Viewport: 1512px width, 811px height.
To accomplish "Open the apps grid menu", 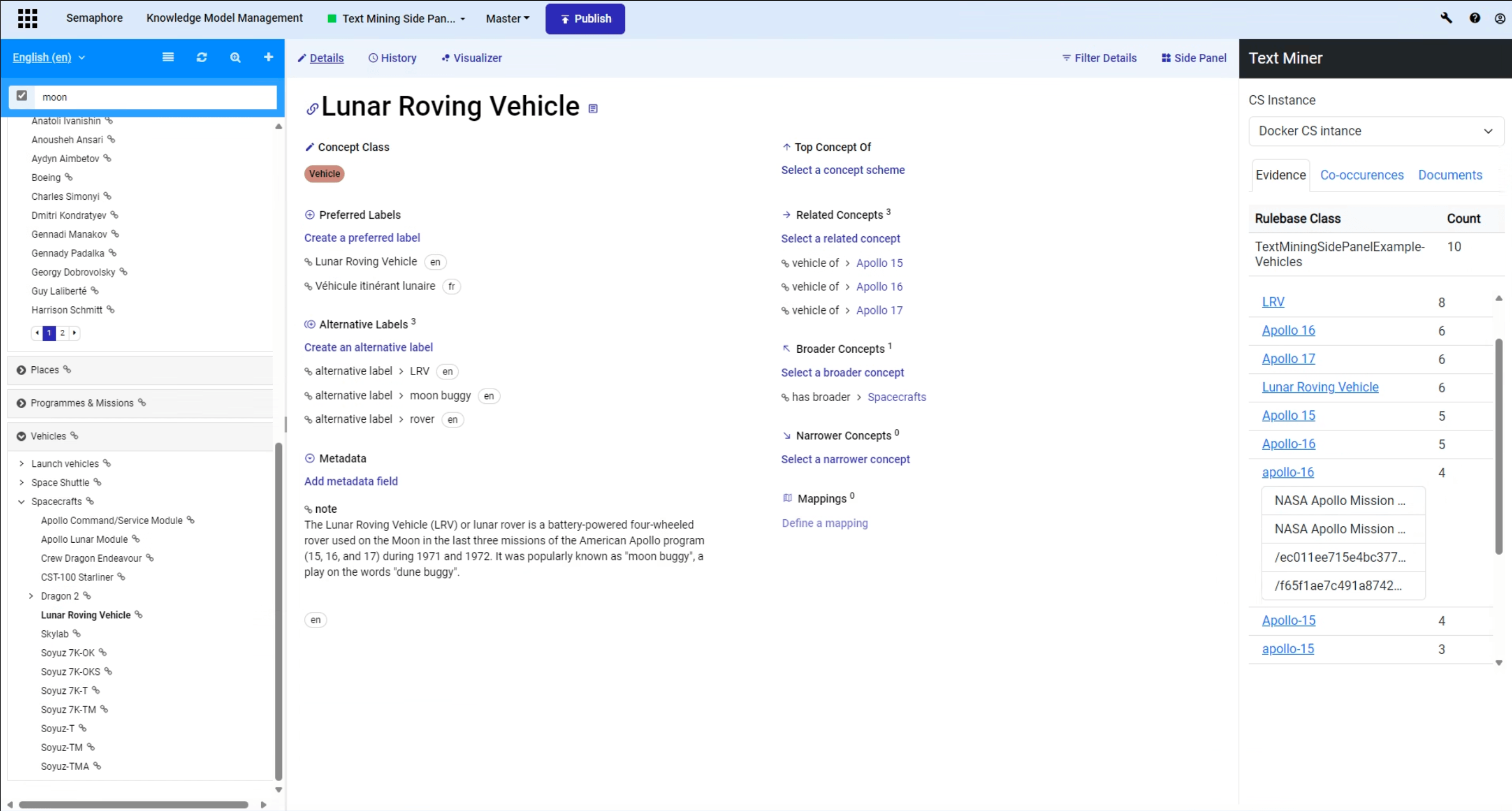I will 28,18.
